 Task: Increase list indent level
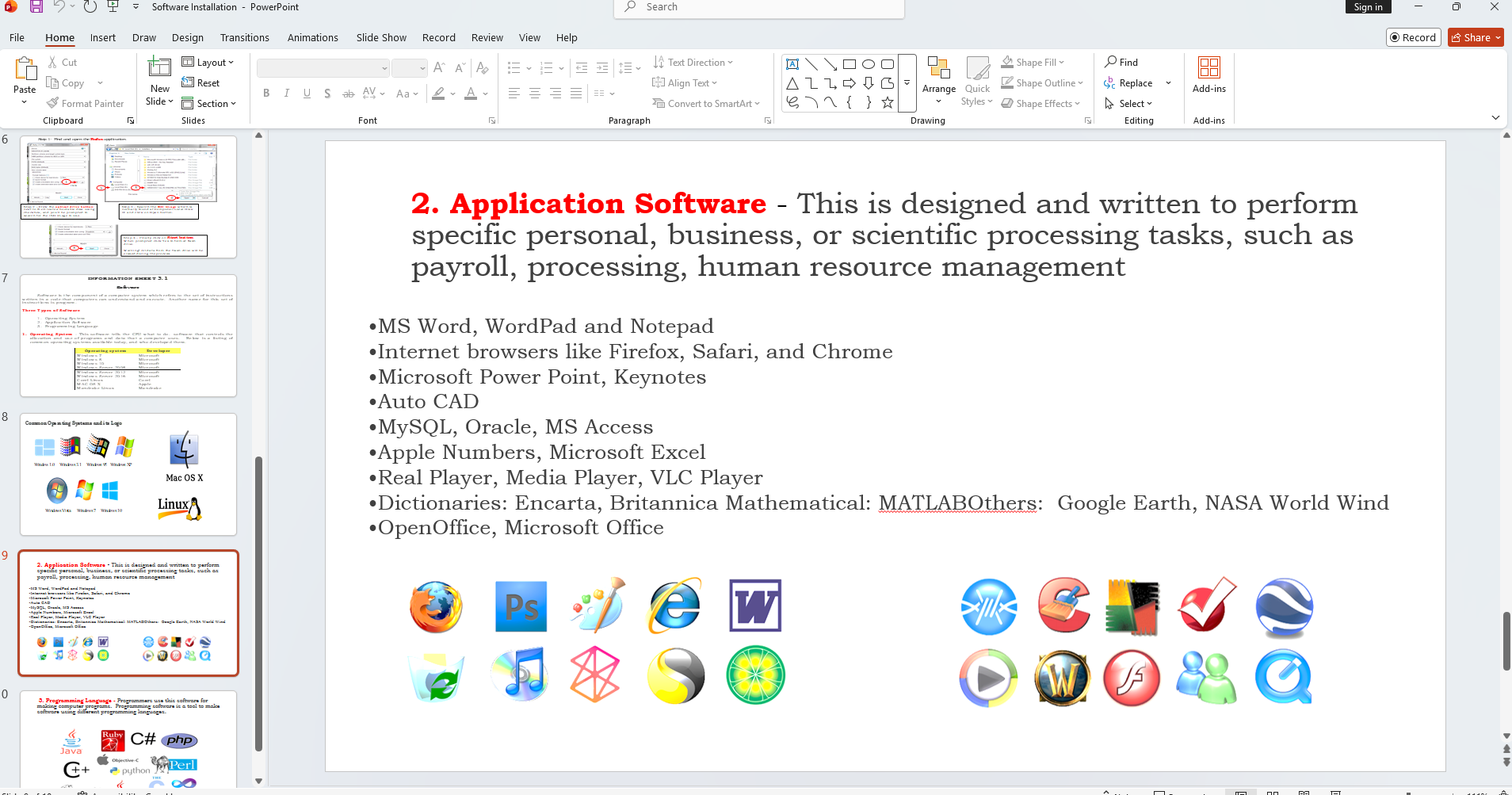tap(602, 68)
